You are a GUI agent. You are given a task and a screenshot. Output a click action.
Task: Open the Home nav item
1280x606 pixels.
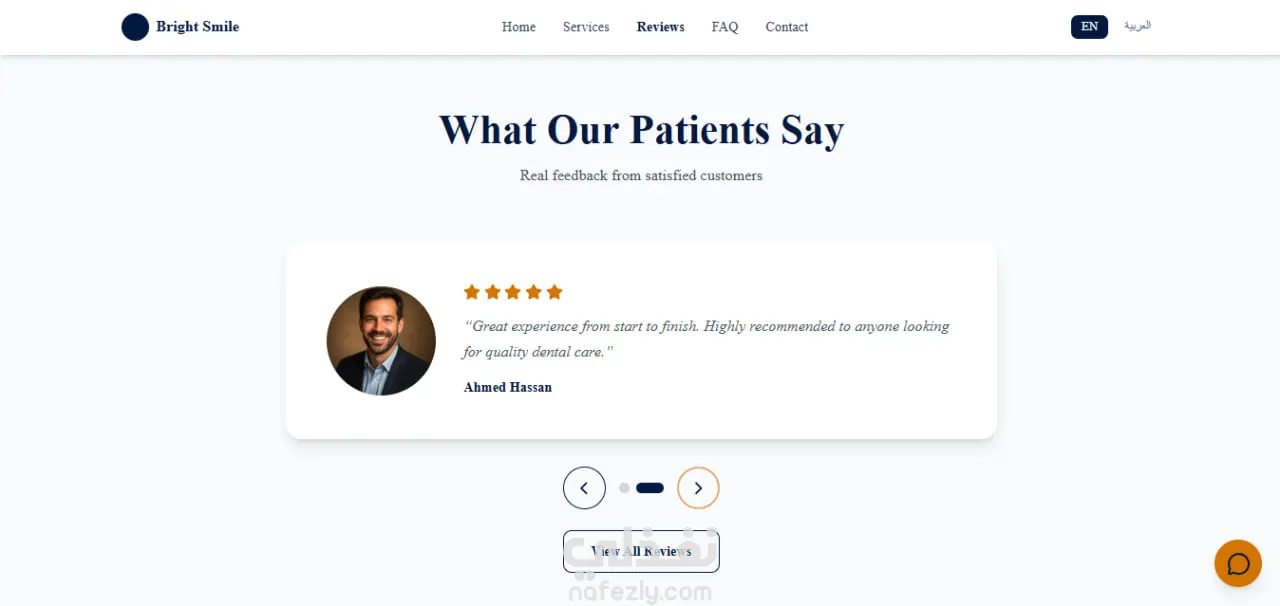point(519,27)
